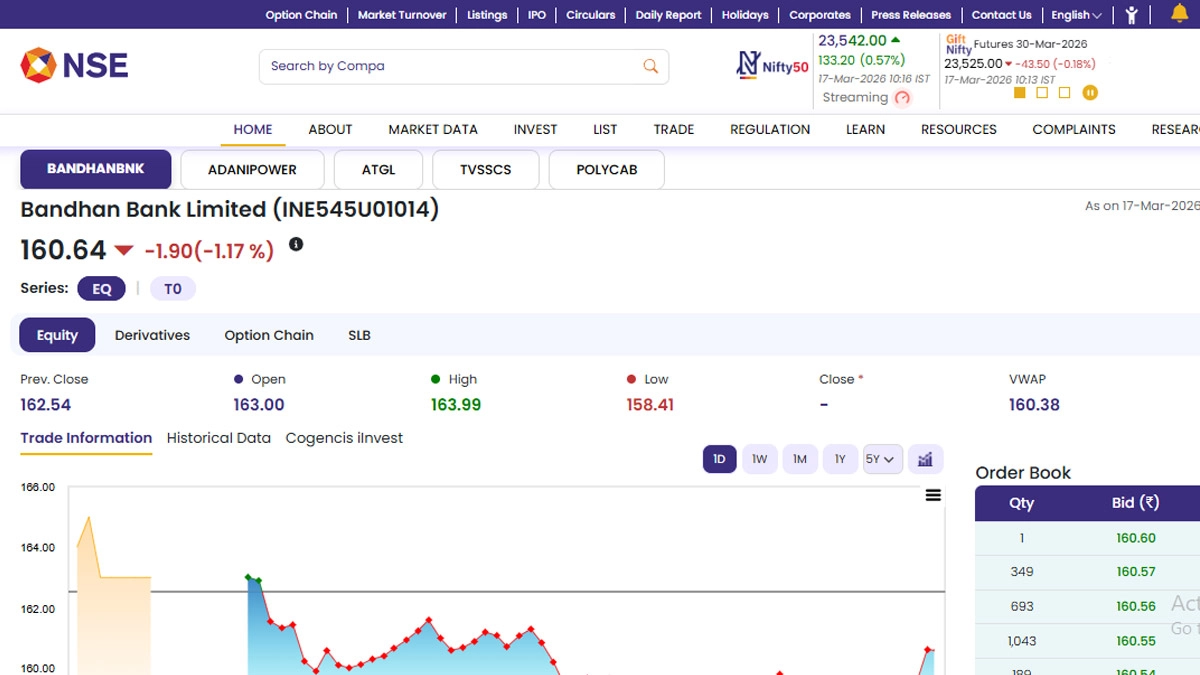Pause the index ticker carousel

point(1090,93)
